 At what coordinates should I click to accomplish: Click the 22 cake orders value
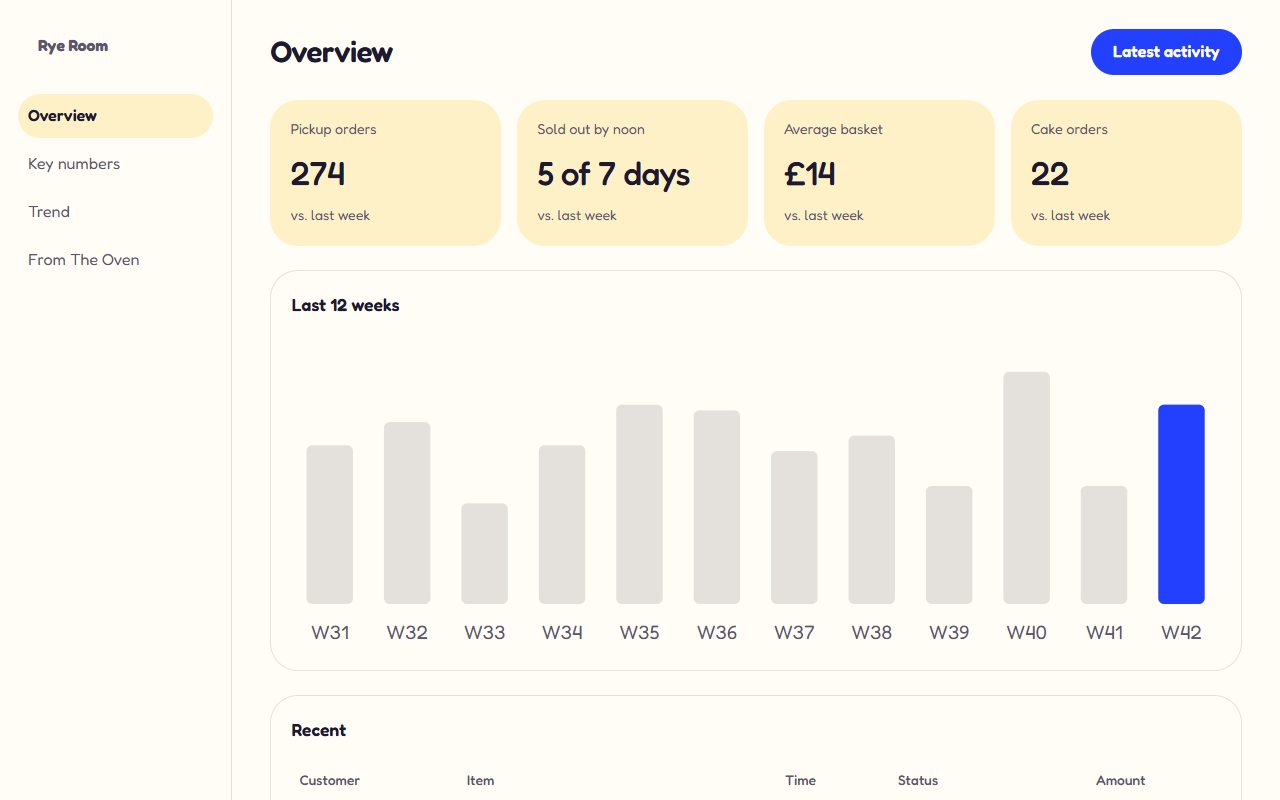click(1050, 174)
